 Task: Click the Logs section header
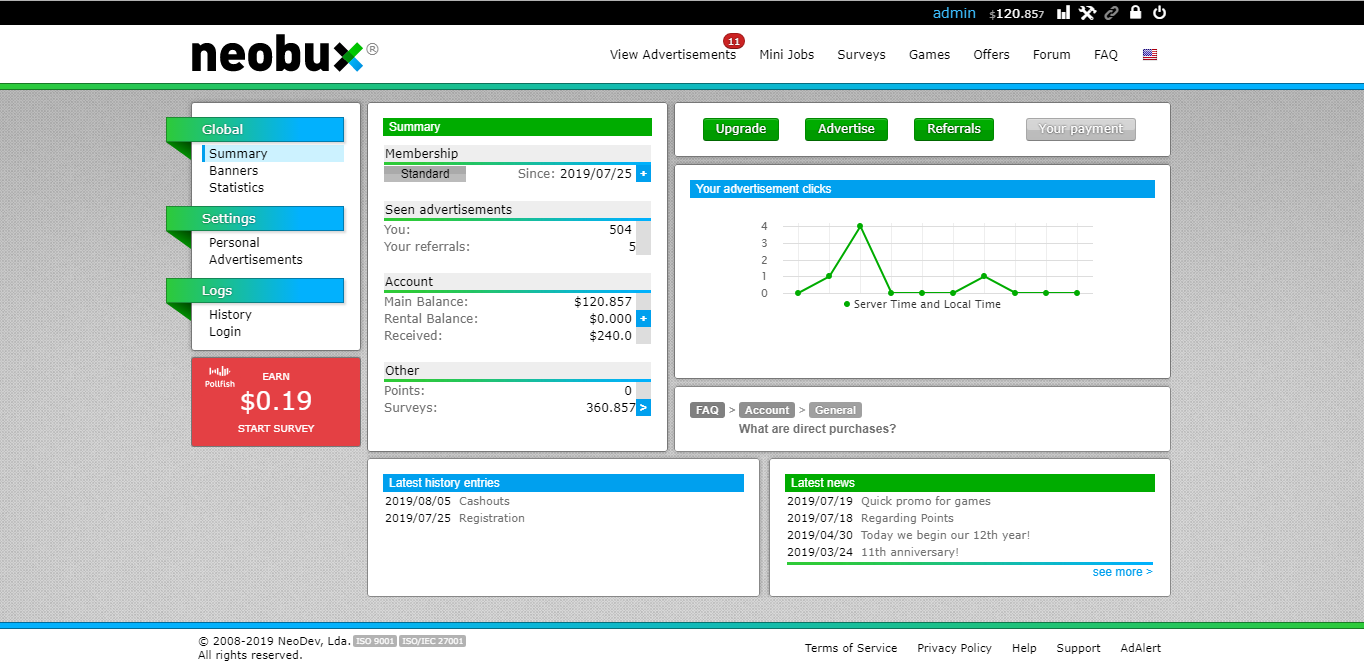255,290
